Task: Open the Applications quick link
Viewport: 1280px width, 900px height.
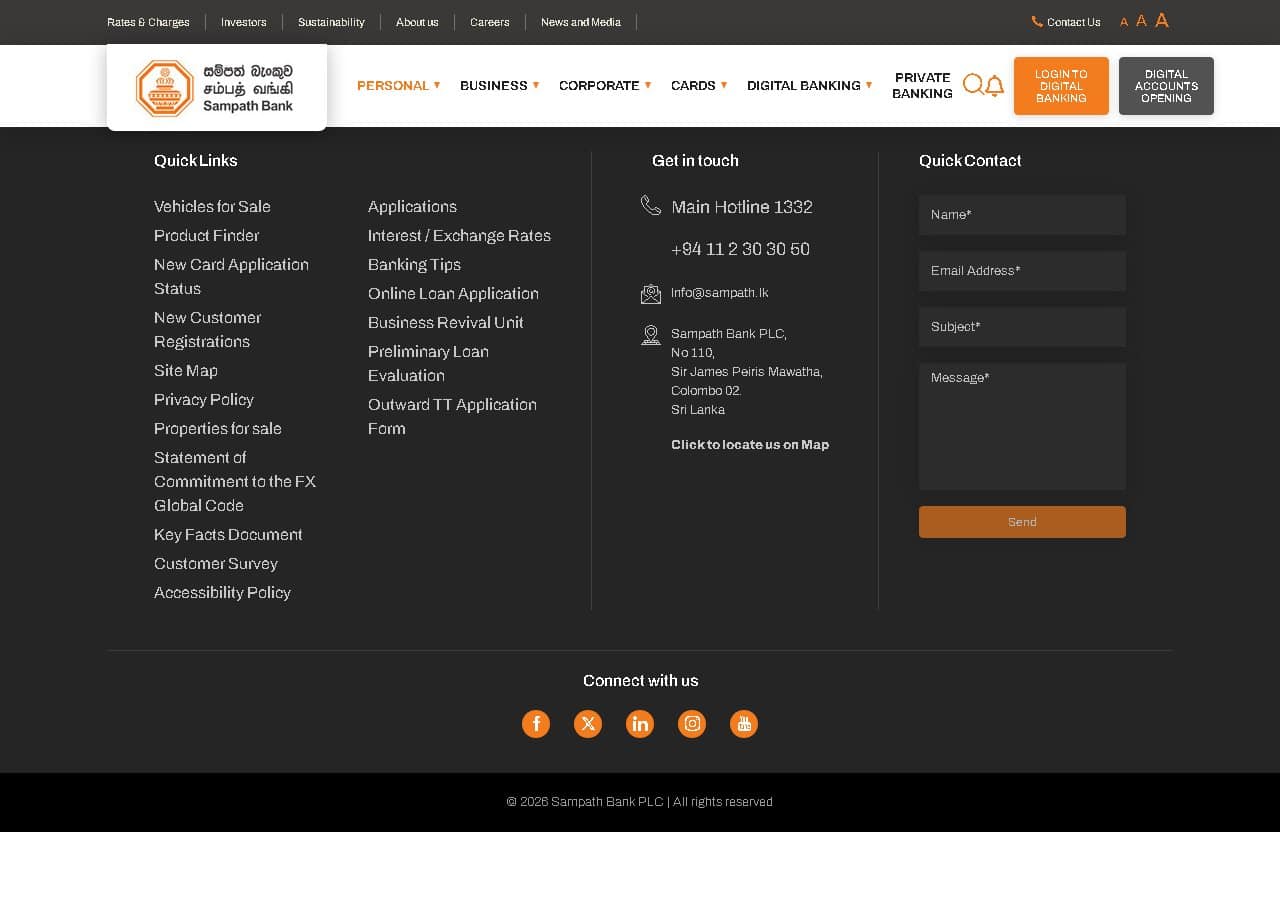Action: 412,207
